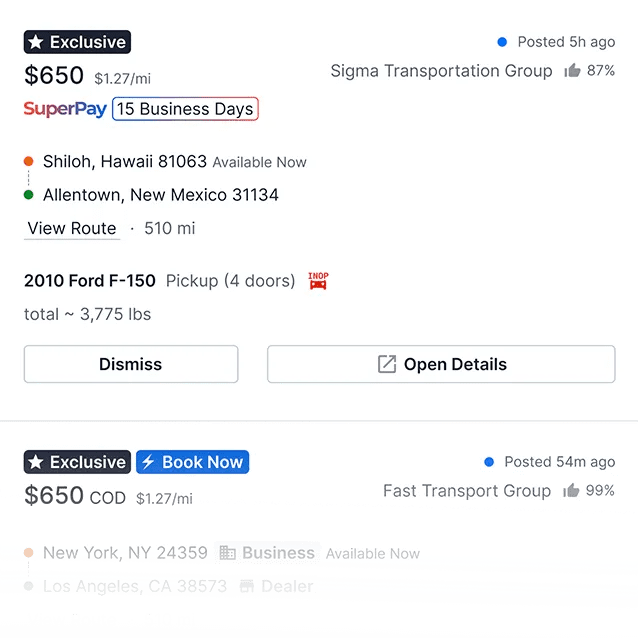The width and height of the screenshot is (638, 638).
Task: Click thumbs-up rating icon beside 87%
Action: (x=573, y=71)
